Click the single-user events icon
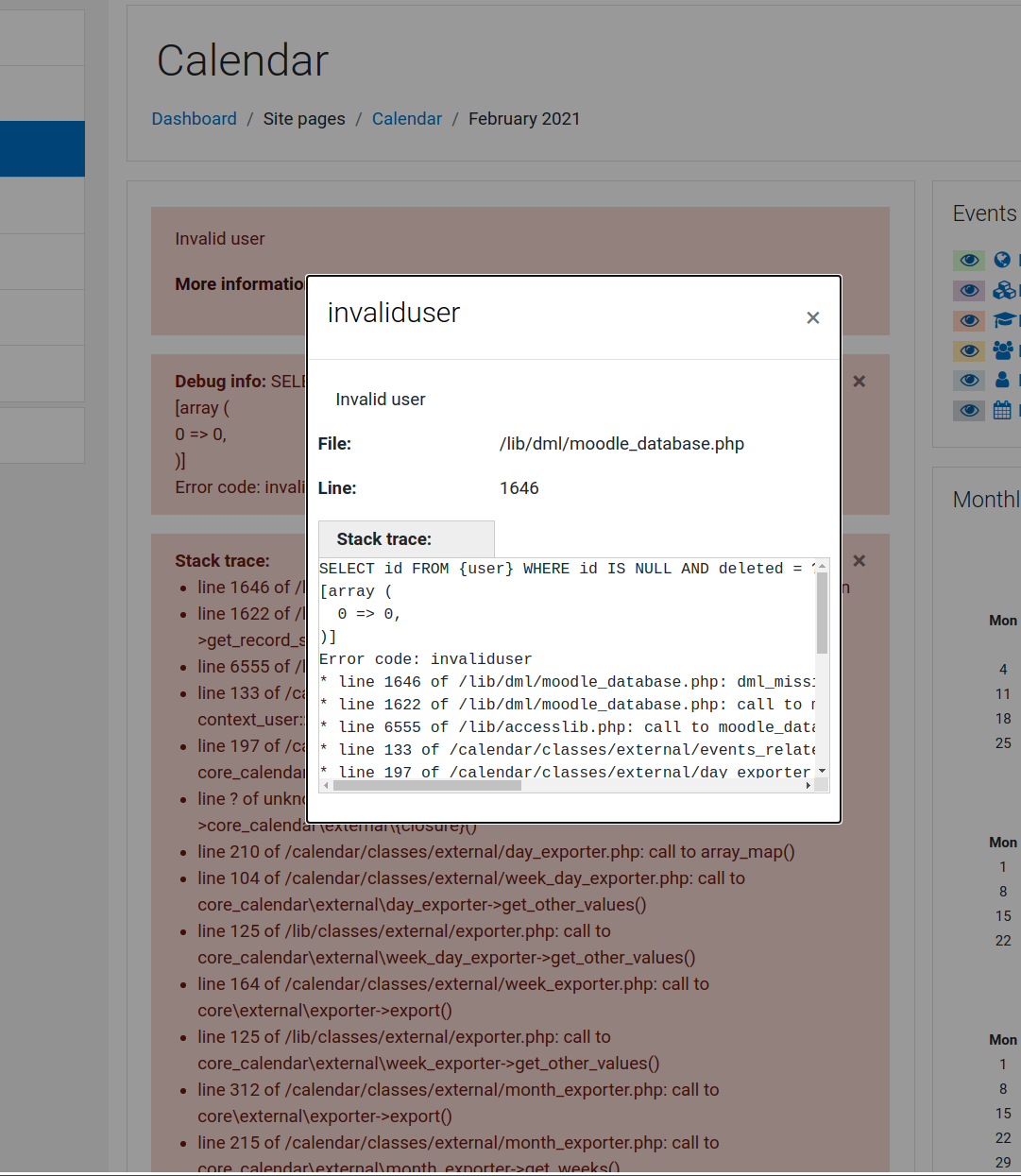This screenshot has height=1176, width=1021. (1002, 380)
